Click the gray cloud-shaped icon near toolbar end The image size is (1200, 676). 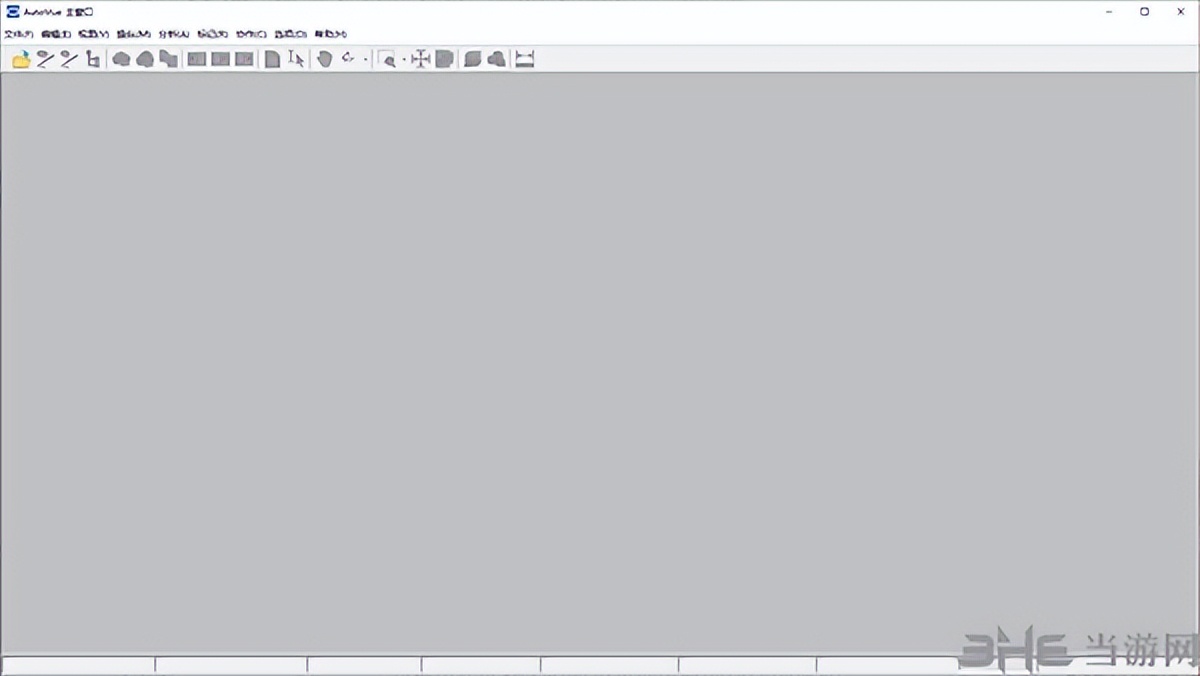tap(497, 59)
